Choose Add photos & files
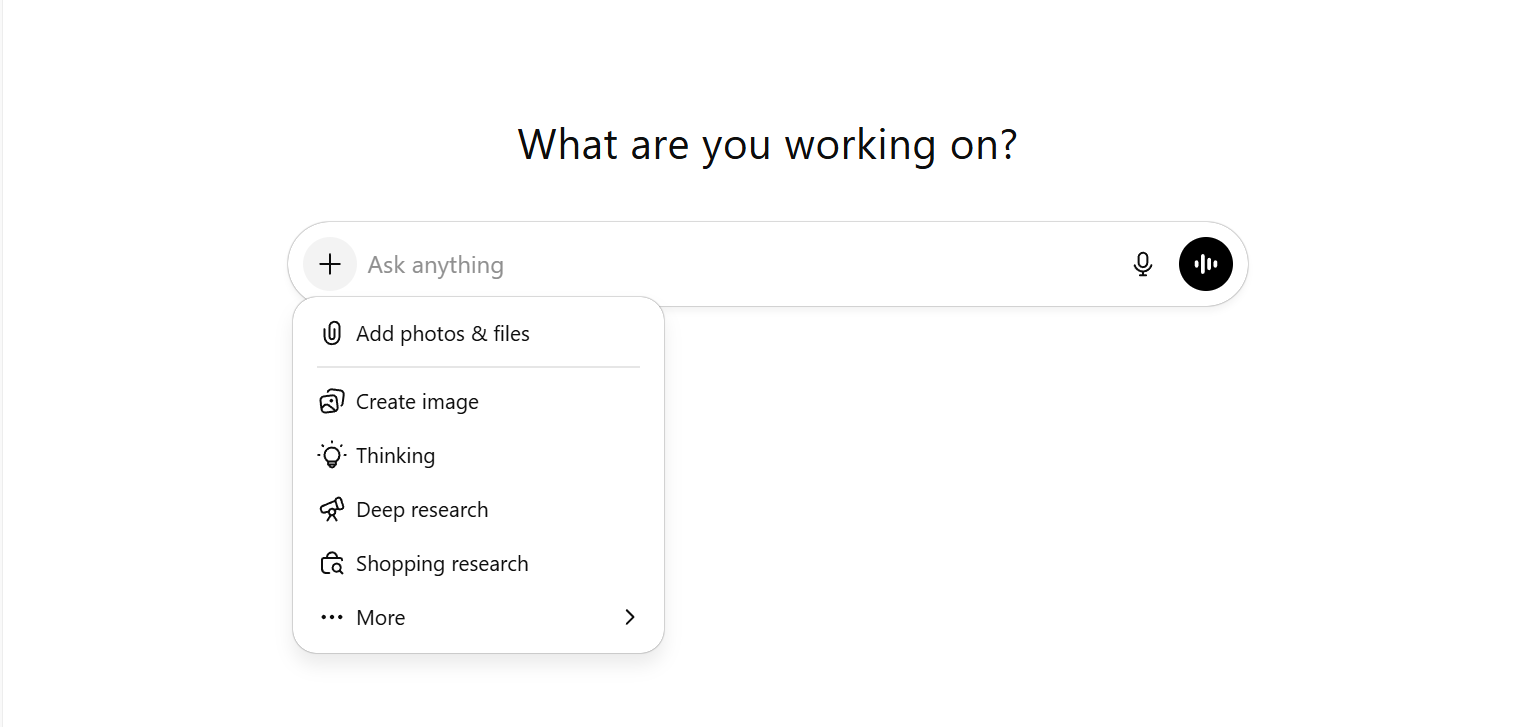The height and width of the screenshot is (727, 1533). [x=443, y=334]
